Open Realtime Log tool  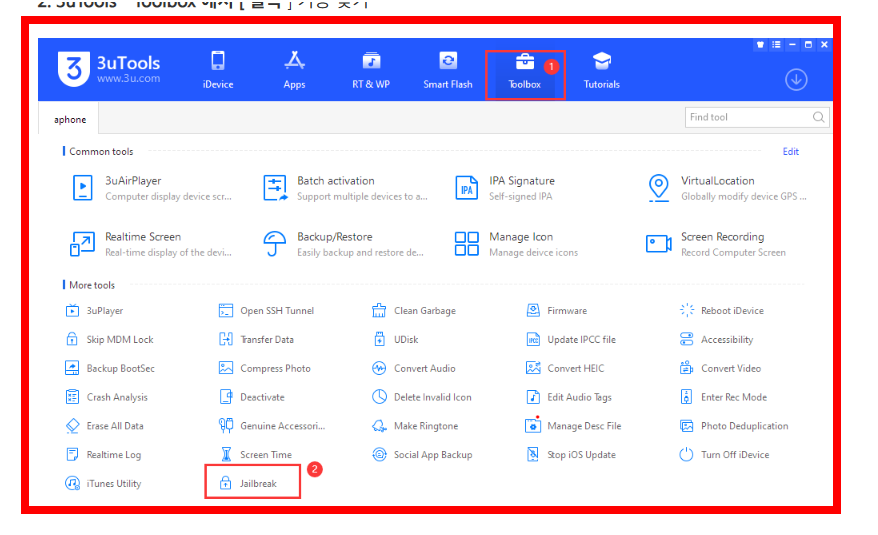click(103, 454)
